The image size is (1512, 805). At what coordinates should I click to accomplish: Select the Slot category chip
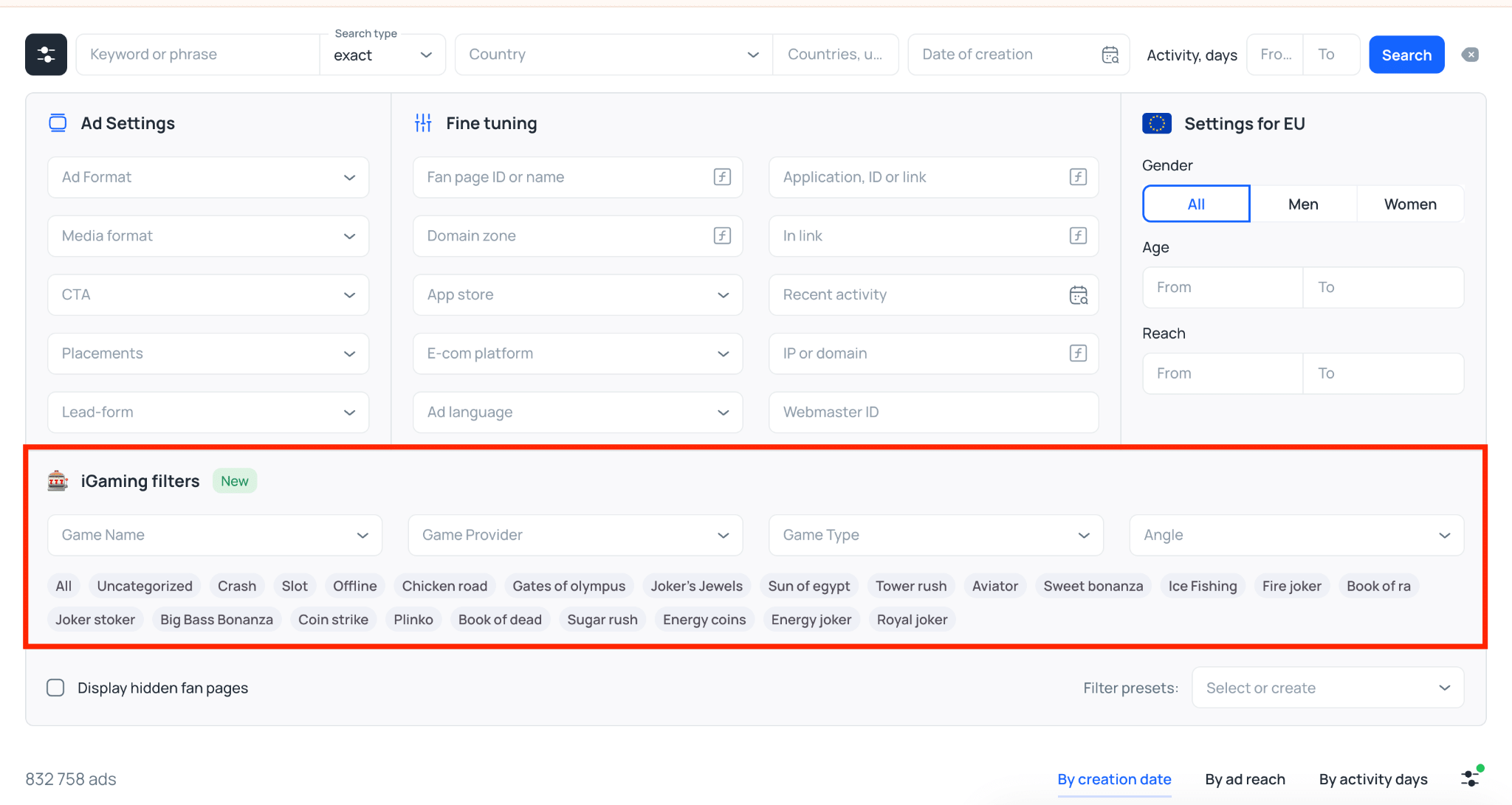[295, 586]
